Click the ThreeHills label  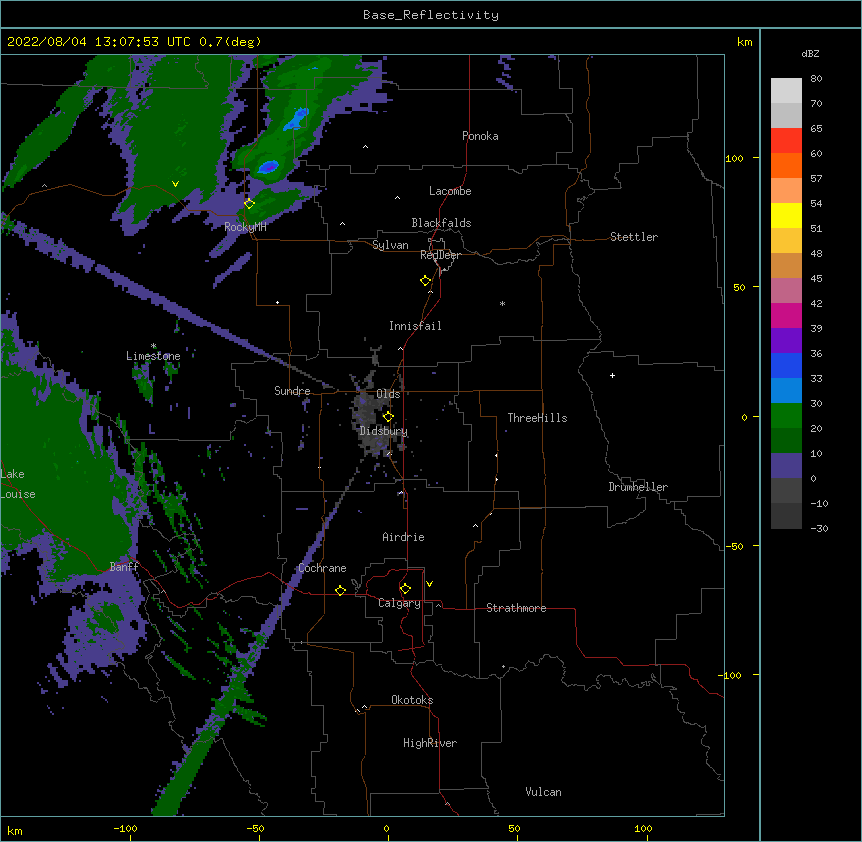pos(537,418)
